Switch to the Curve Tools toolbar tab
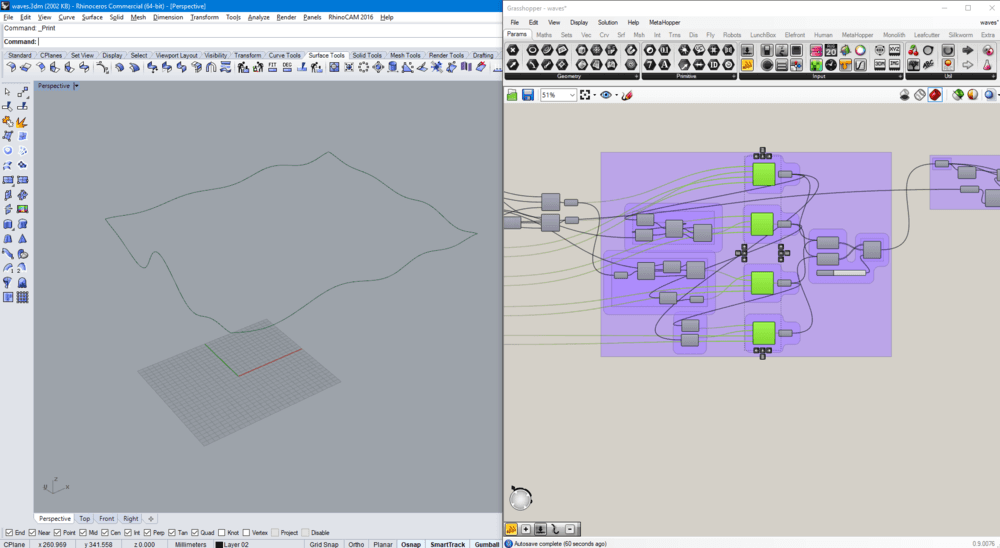This screenshot has width=1000, height=548. tap(284, 56)
